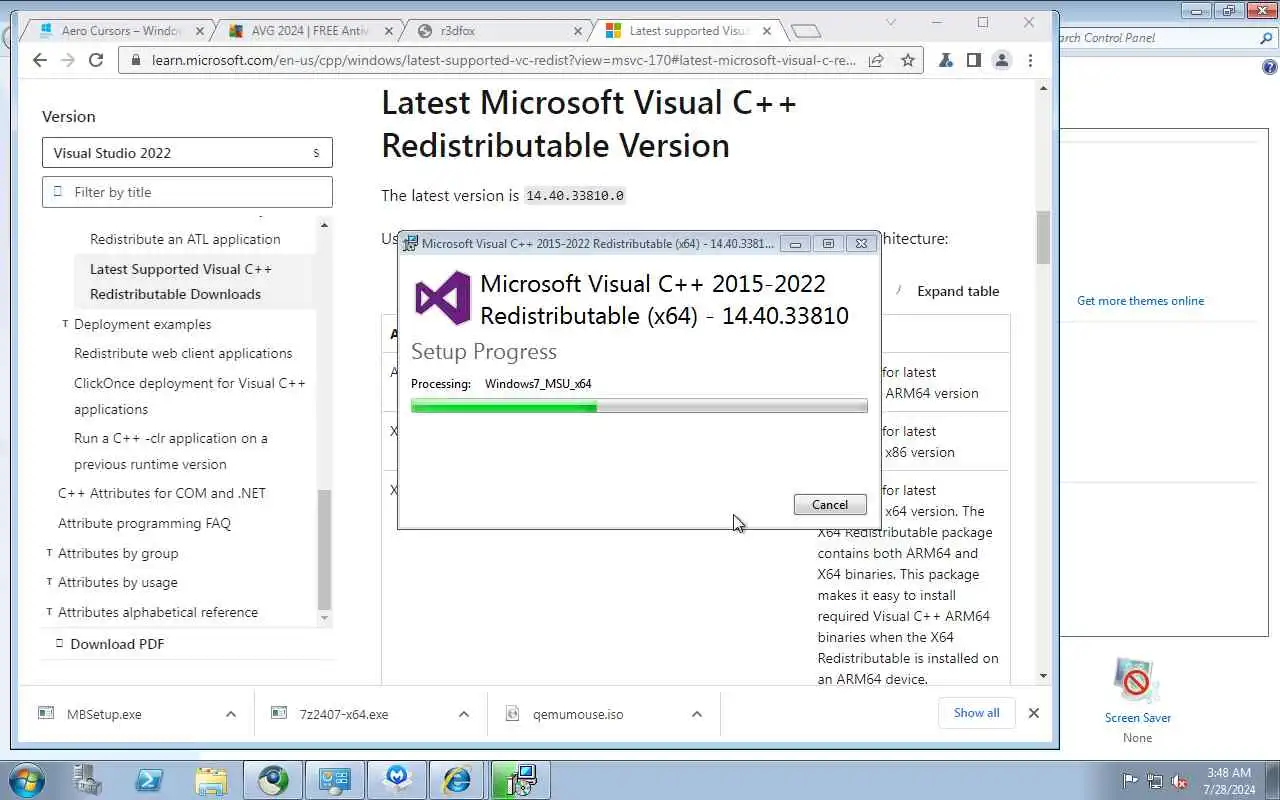Switch to Control Panel taskbar item
Screen dimensions: 1280x800
[x=335, y=780]
